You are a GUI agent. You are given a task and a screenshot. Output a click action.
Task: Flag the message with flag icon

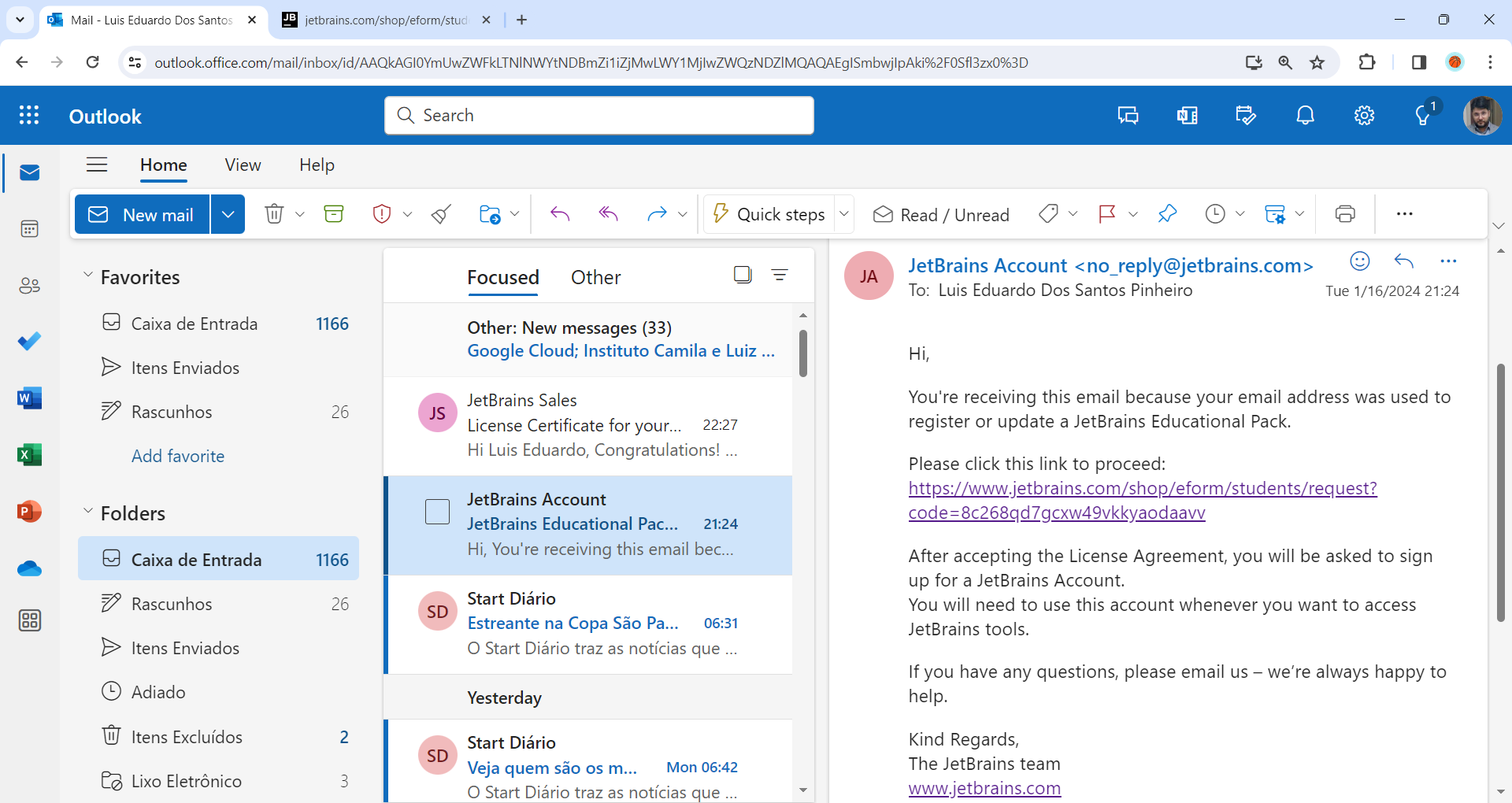(x=1107, y=214)
